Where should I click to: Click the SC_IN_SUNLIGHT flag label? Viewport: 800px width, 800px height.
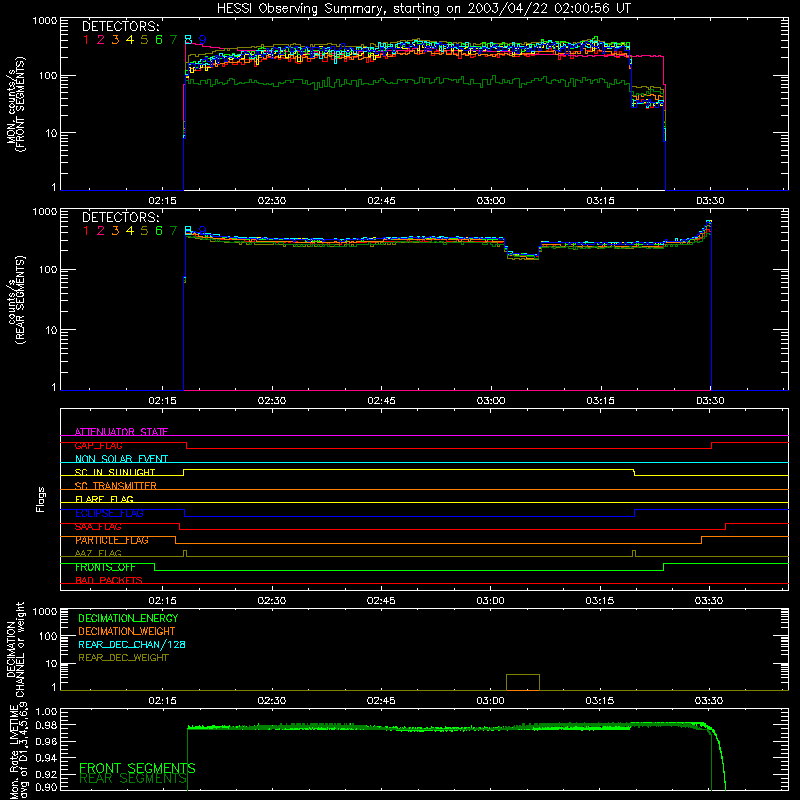coord(115,473)
